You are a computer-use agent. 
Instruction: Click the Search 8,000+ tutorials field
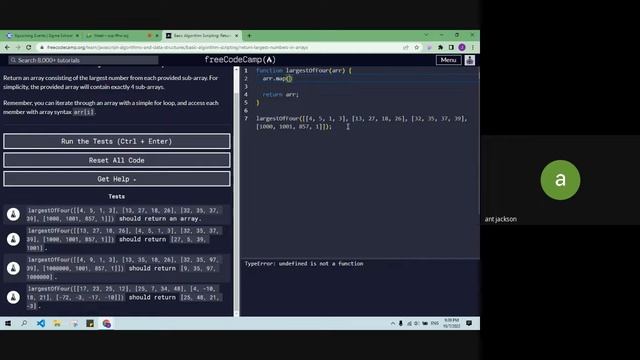point(83,60)
